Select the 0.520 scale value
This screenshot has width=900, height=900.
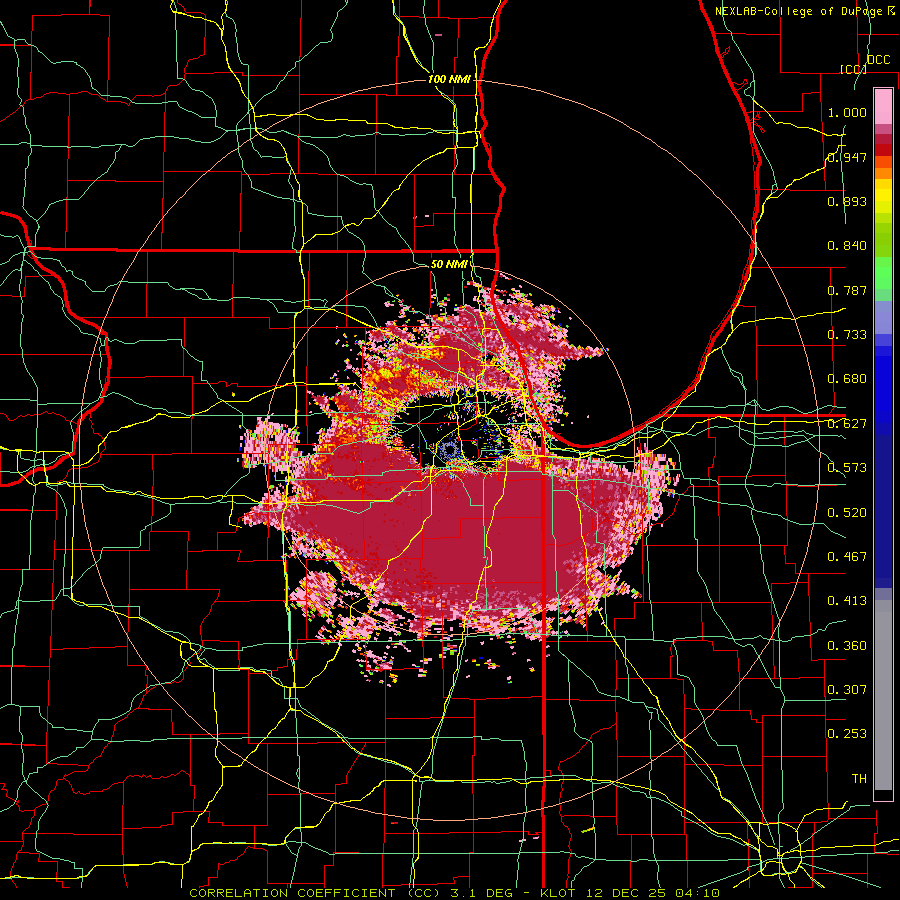[847, 512]
